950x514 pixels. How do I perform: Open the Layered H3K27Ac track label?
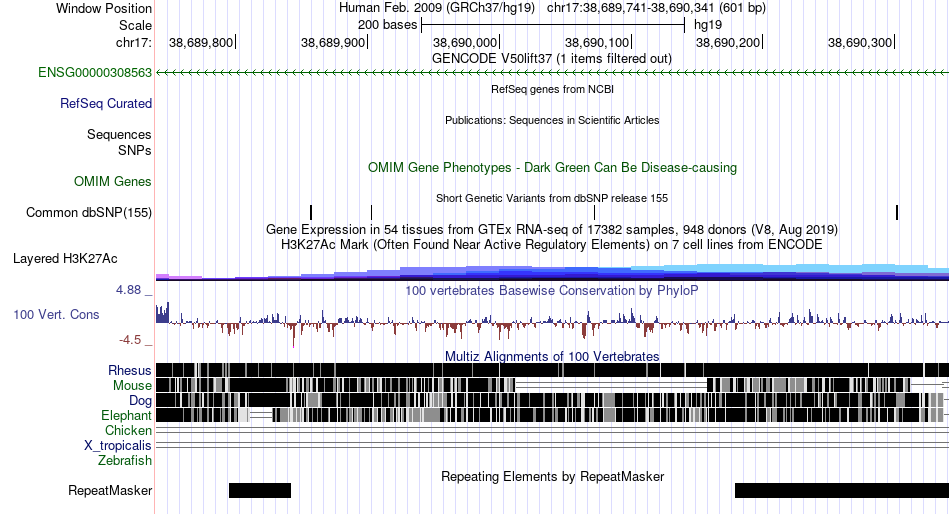pos(65,259)
